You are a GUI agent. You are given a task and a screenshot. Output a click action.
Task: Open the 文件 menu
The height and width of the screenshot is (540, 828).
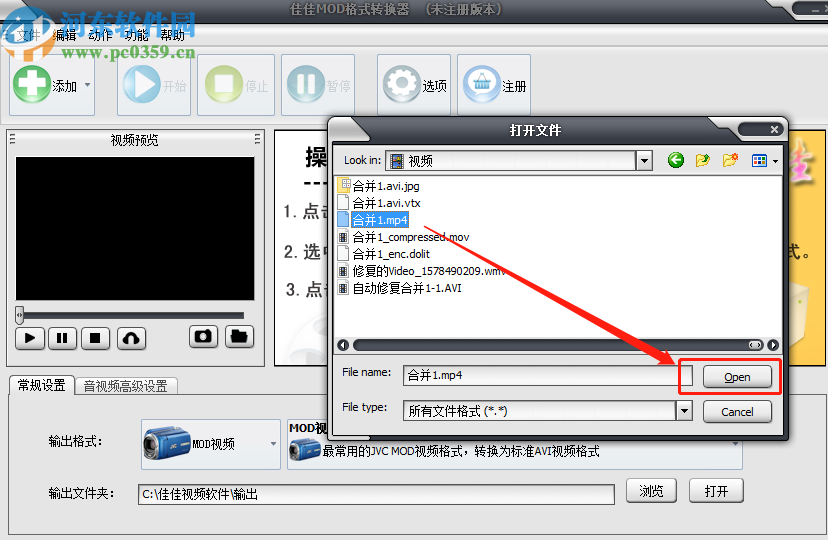[x=27, y=35]
